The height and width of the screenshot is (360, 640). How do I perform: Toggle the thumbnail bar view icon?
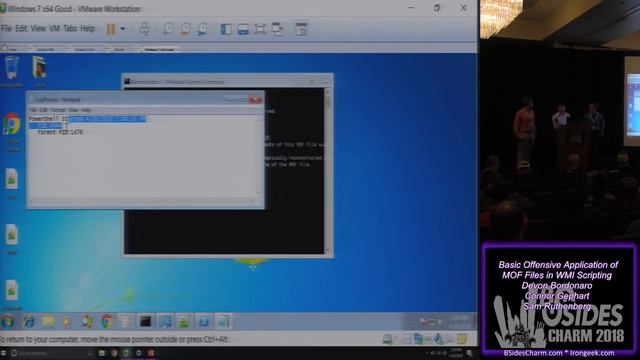click(243, 29)
